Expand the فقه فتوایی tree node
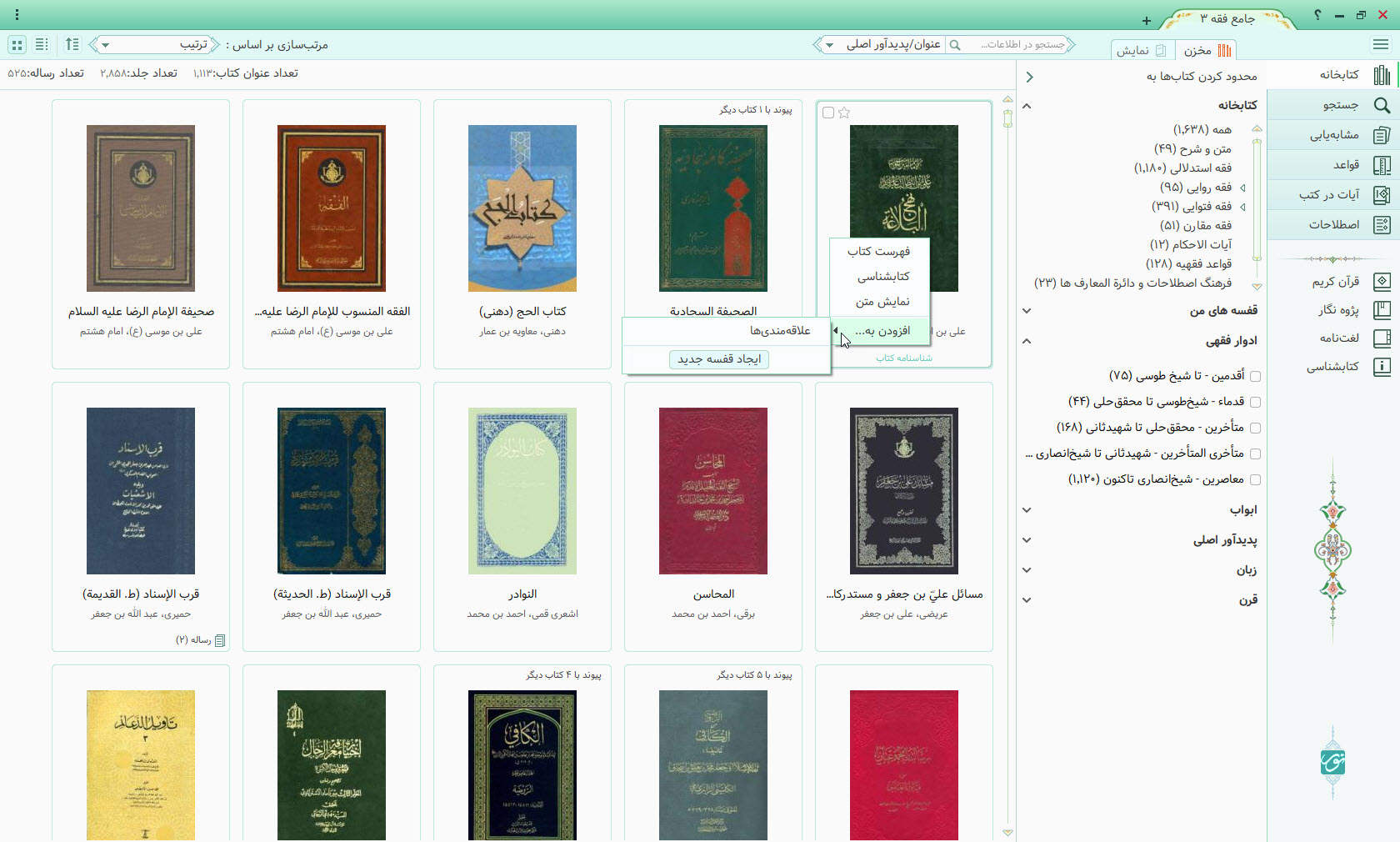The width and height of the screenshot is (1400, 842). (1242, 207)
